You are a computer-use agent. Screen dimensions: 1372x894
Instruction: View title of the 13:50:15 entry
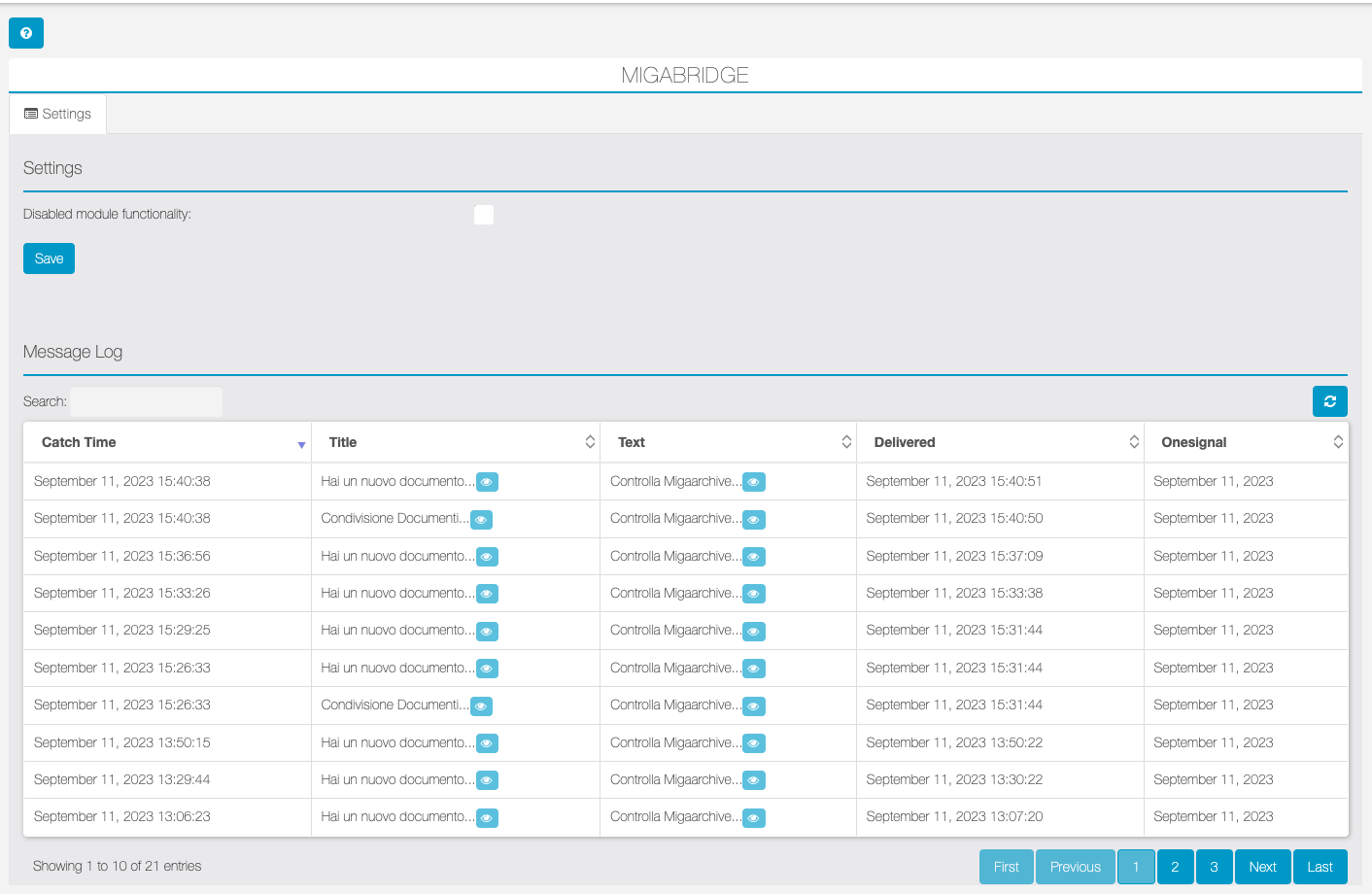487,743
